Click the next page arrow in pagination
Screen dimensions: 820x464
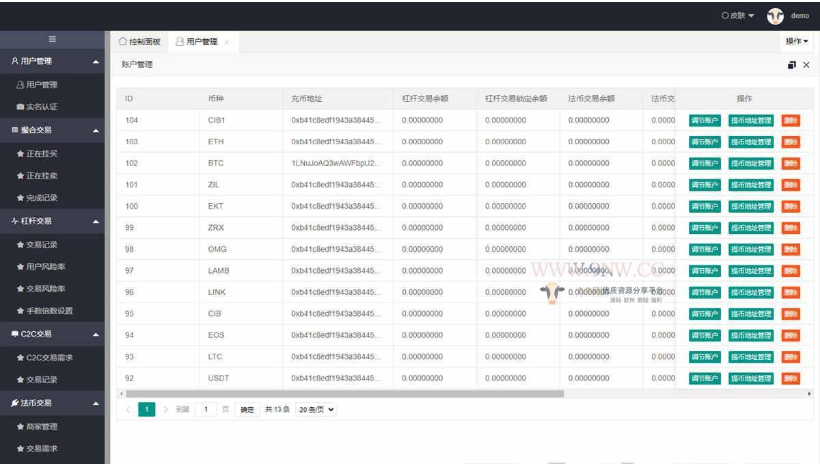[x=166, y=410]
